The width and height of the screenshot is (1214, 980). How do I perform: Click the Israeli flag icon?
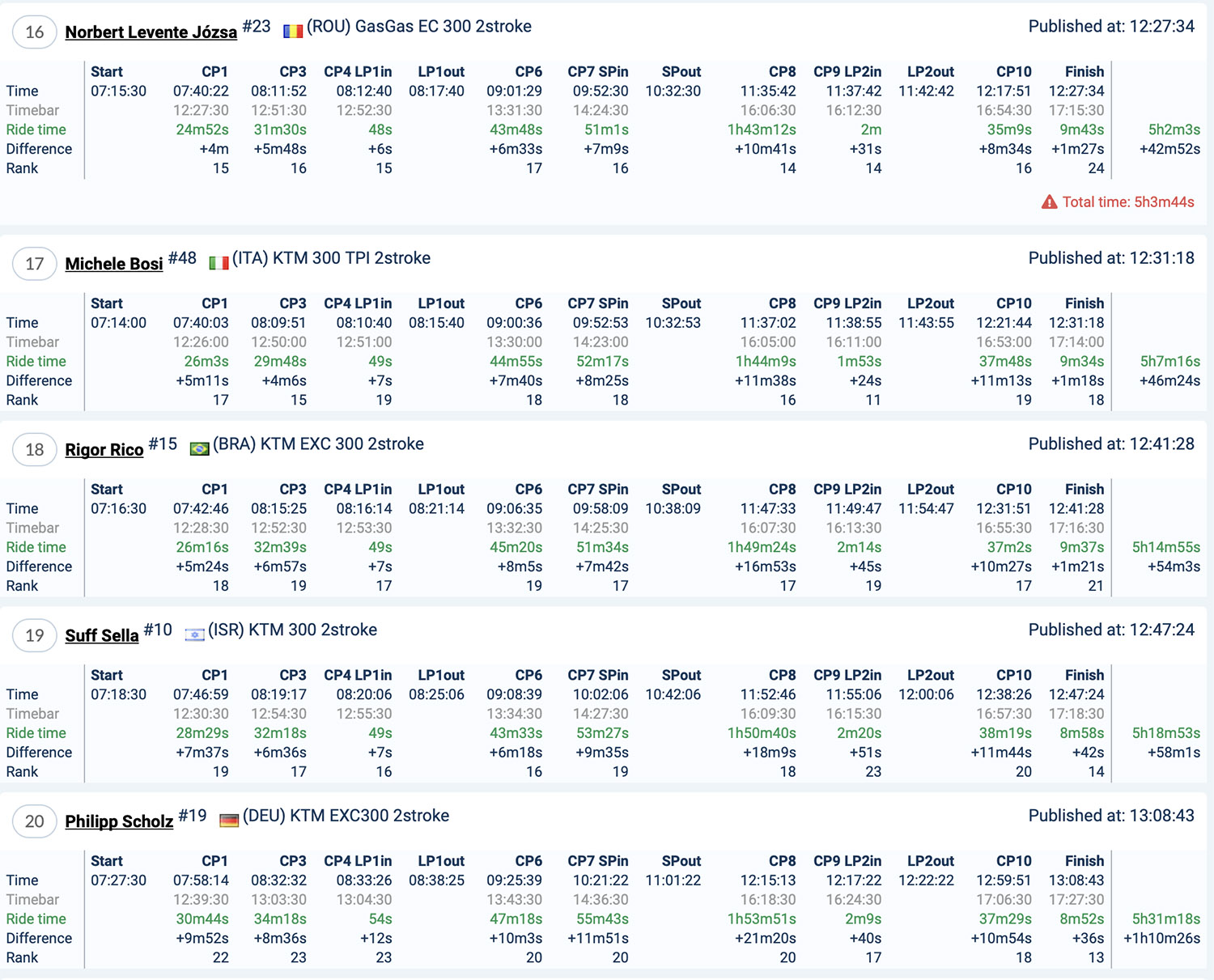(194, 634)
